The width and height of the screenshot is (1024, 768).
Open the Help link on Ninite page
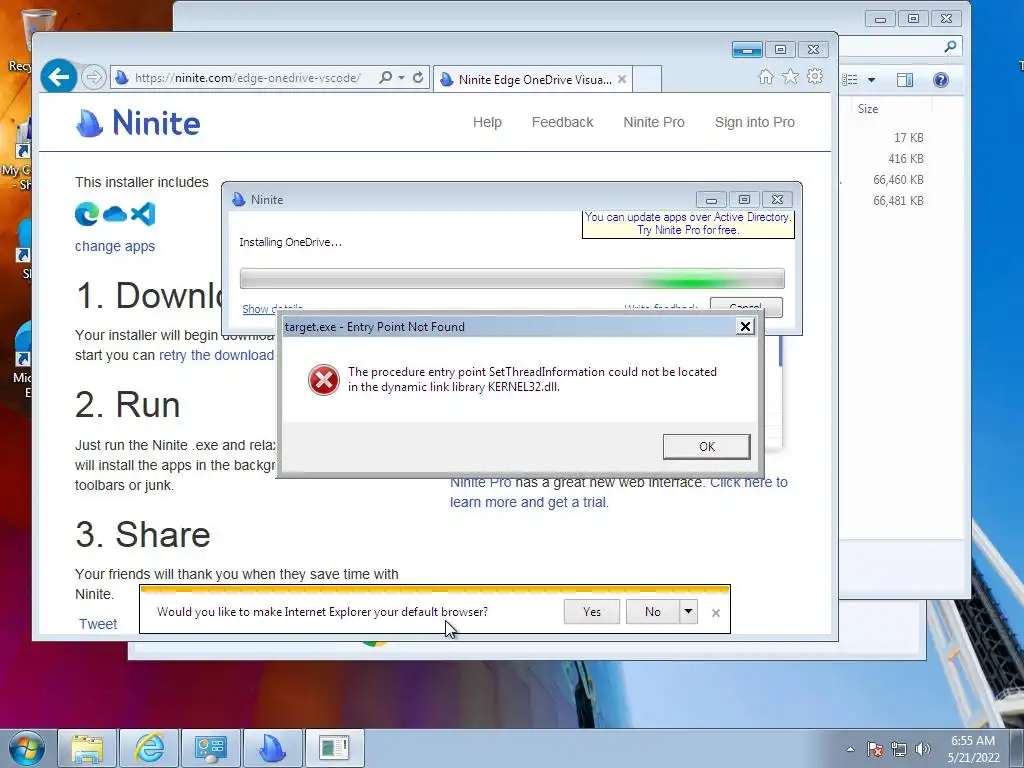coord(487,122)
